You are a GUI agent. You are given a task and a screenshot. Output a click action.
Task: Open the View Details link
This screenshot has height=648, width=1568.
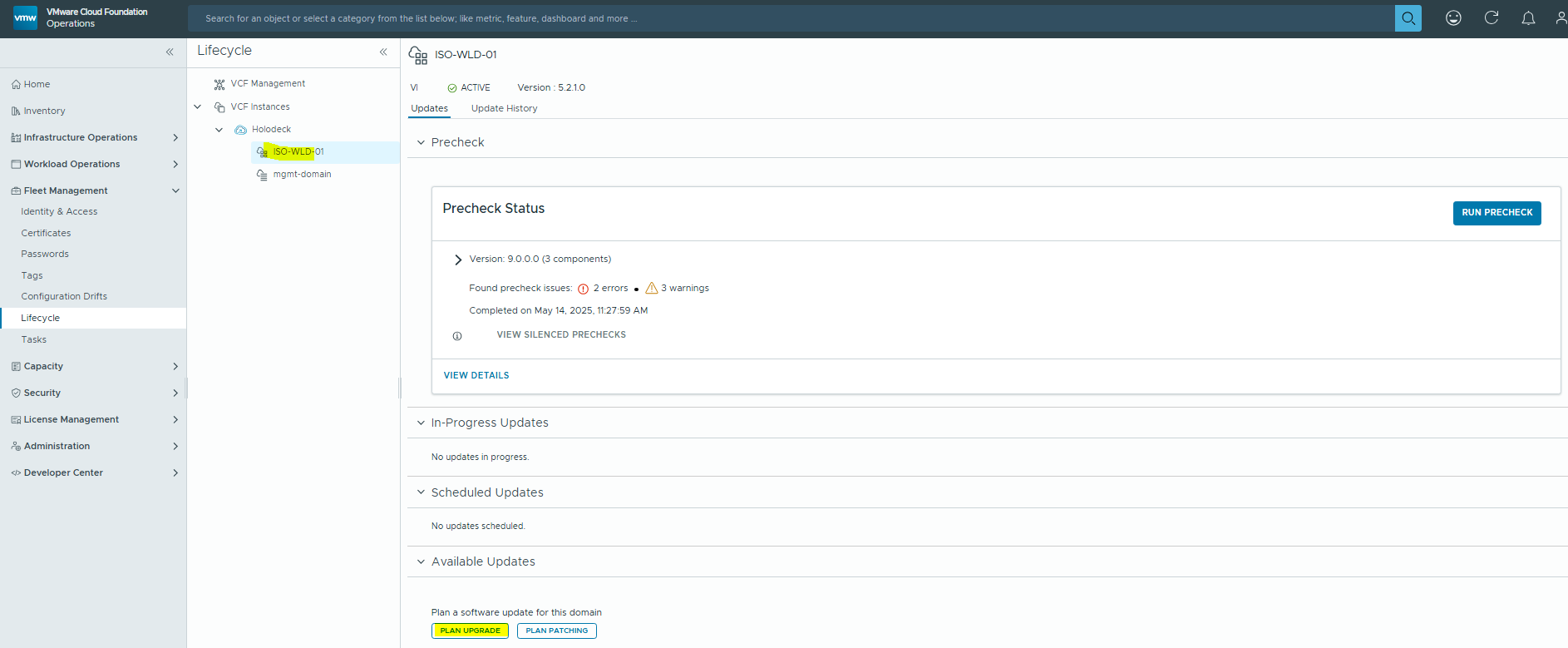pos(476,376)
